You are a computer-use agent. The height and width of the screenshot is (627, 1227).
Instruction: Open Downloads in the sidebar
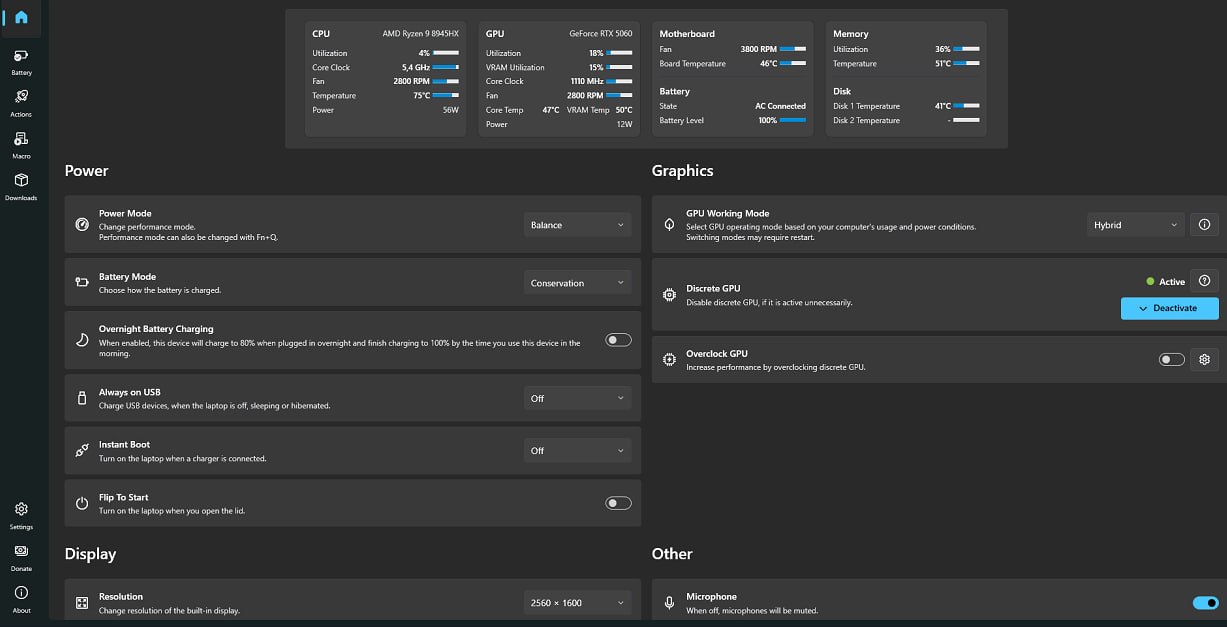tap(21, 186)
